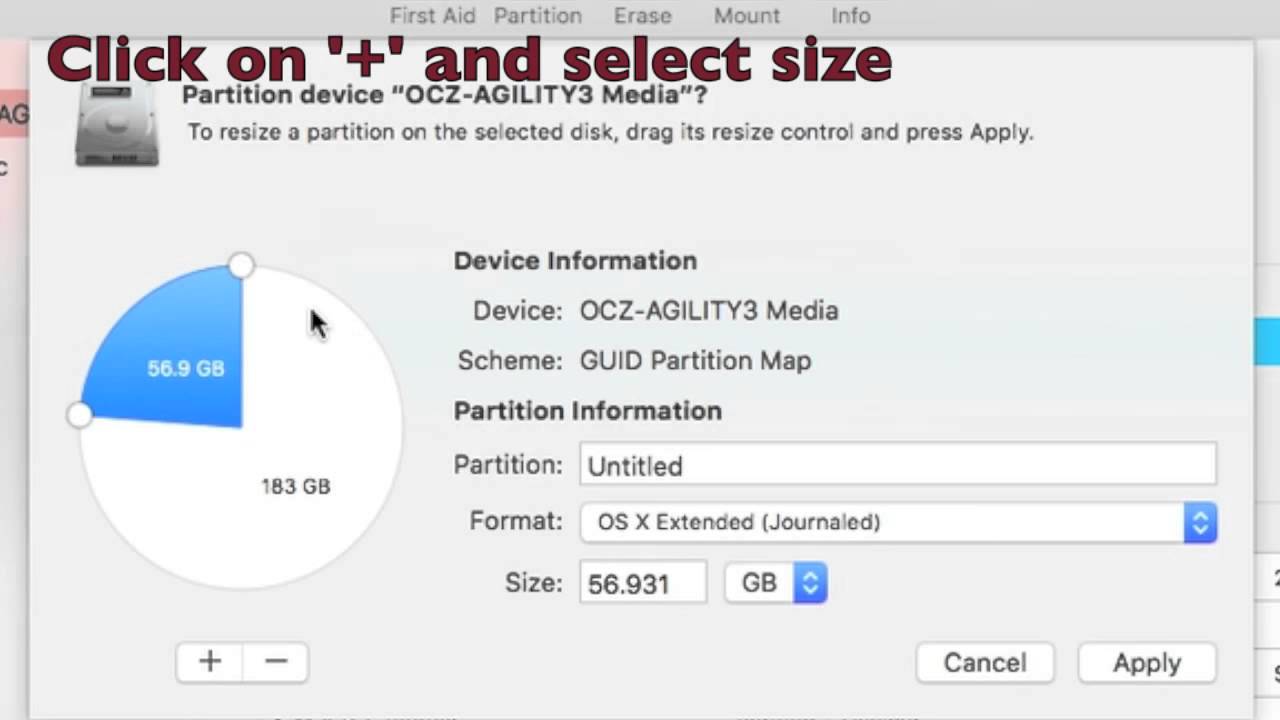Click the OCZ-AGILITY3 Media device name
The width and height of the screenshot is (1280, 720).
pos(708,311)
